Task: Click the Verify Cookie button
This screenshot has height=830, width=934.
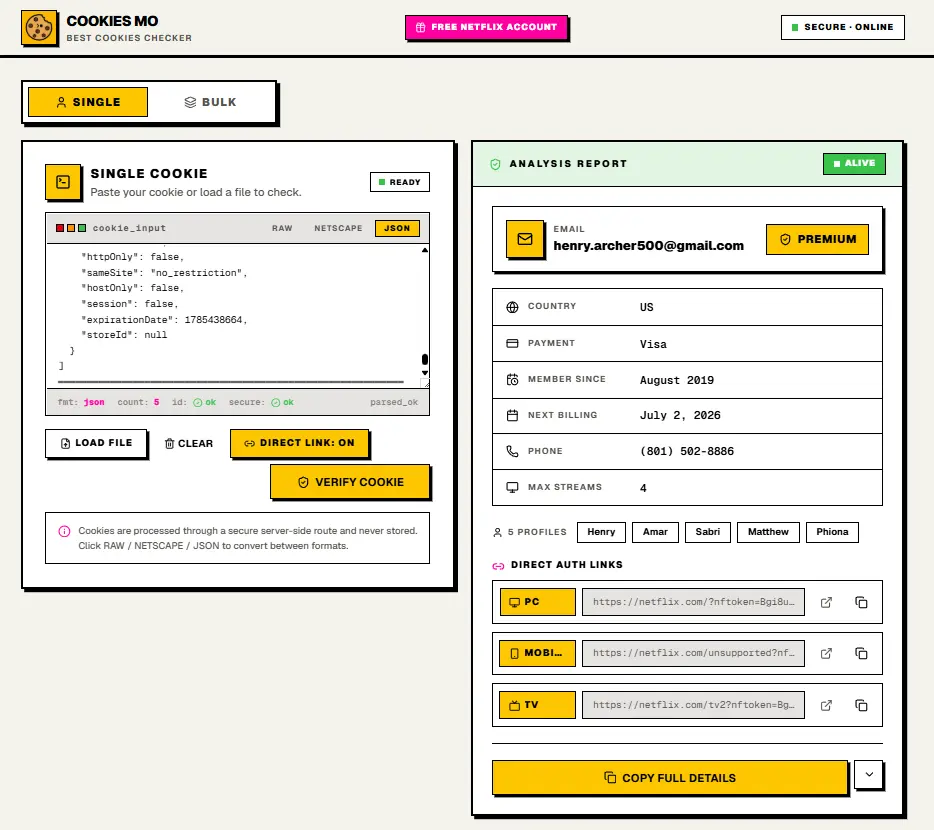Action: point(350,482)
